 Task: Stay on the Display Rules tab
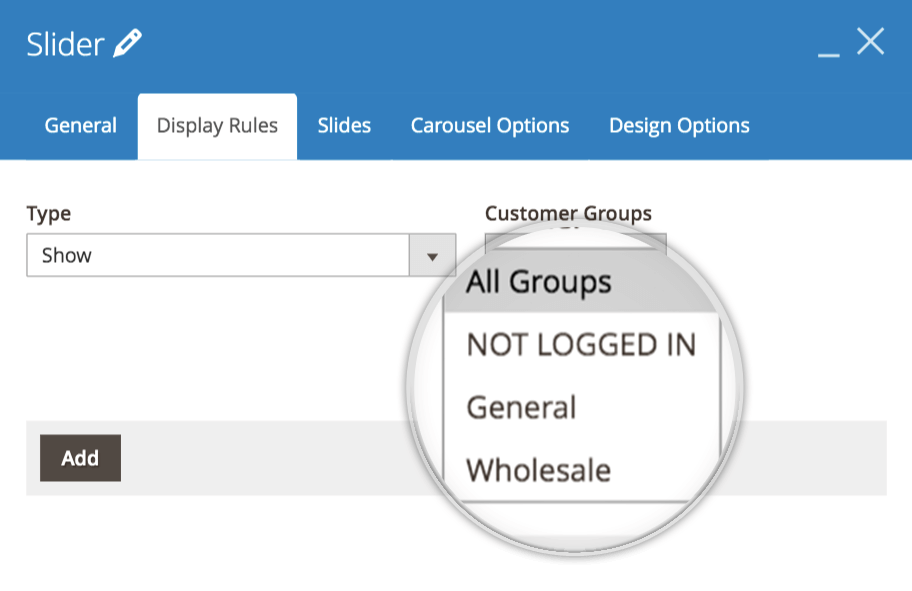216,125
